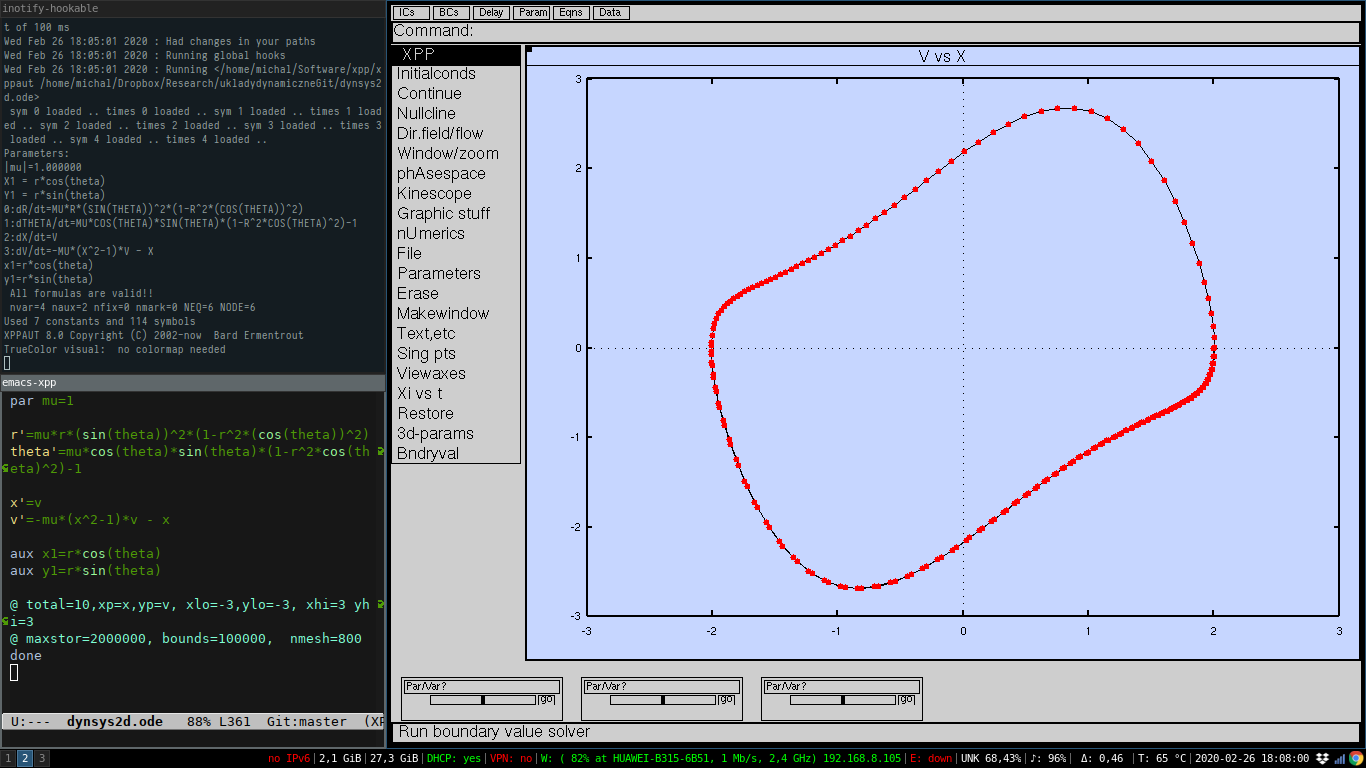Select Text,etc menu item

[456, 334]
